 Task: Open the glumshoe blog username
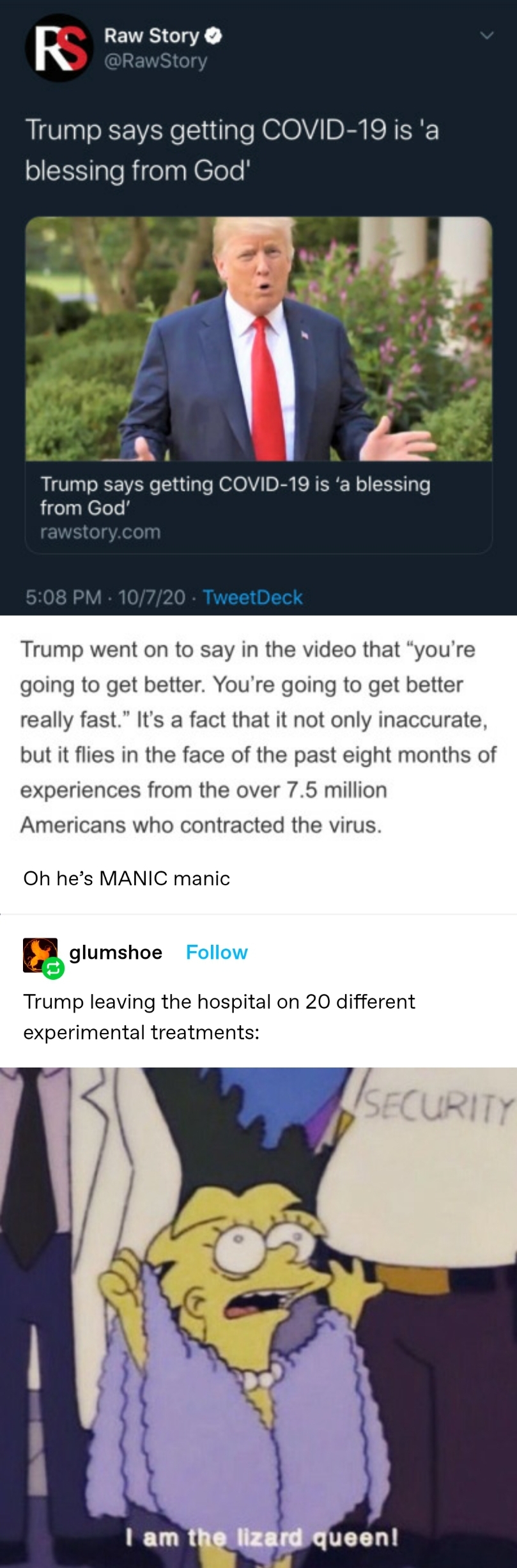tap(116, 952)
